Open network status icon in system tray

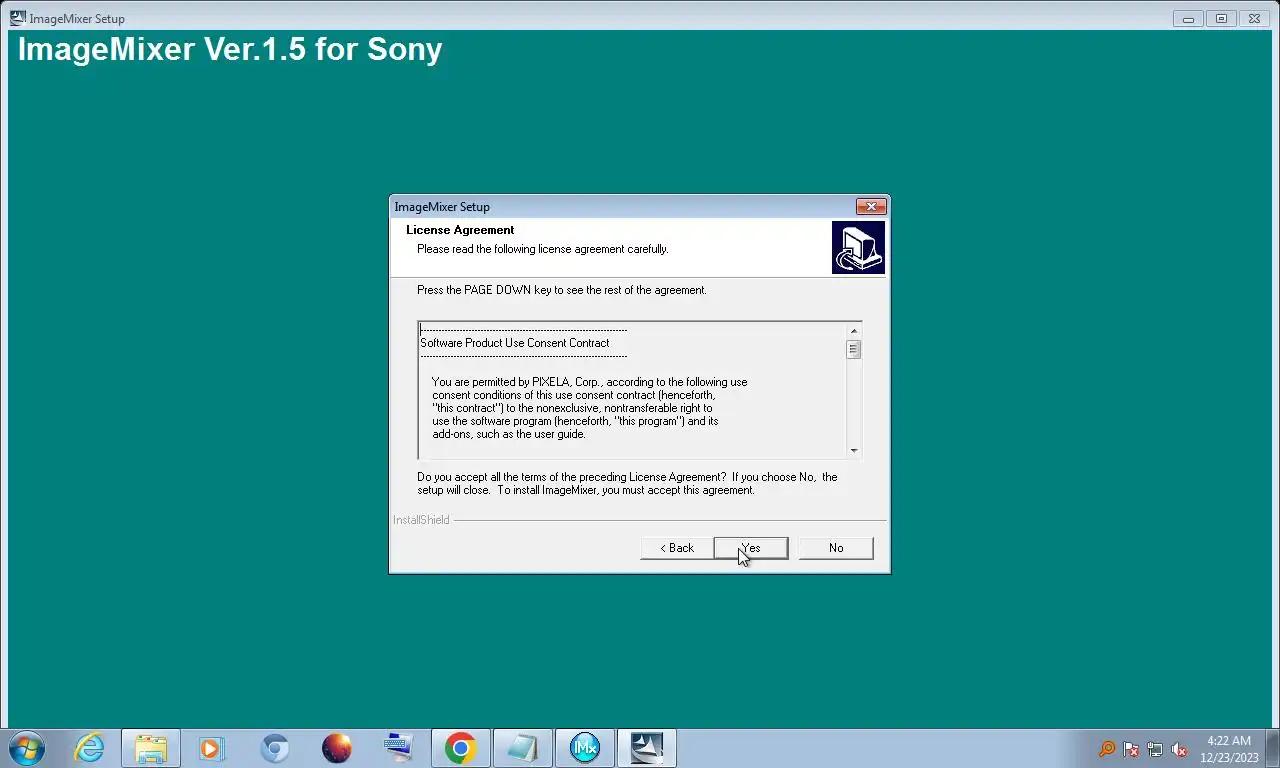[x=1155, y=749]
